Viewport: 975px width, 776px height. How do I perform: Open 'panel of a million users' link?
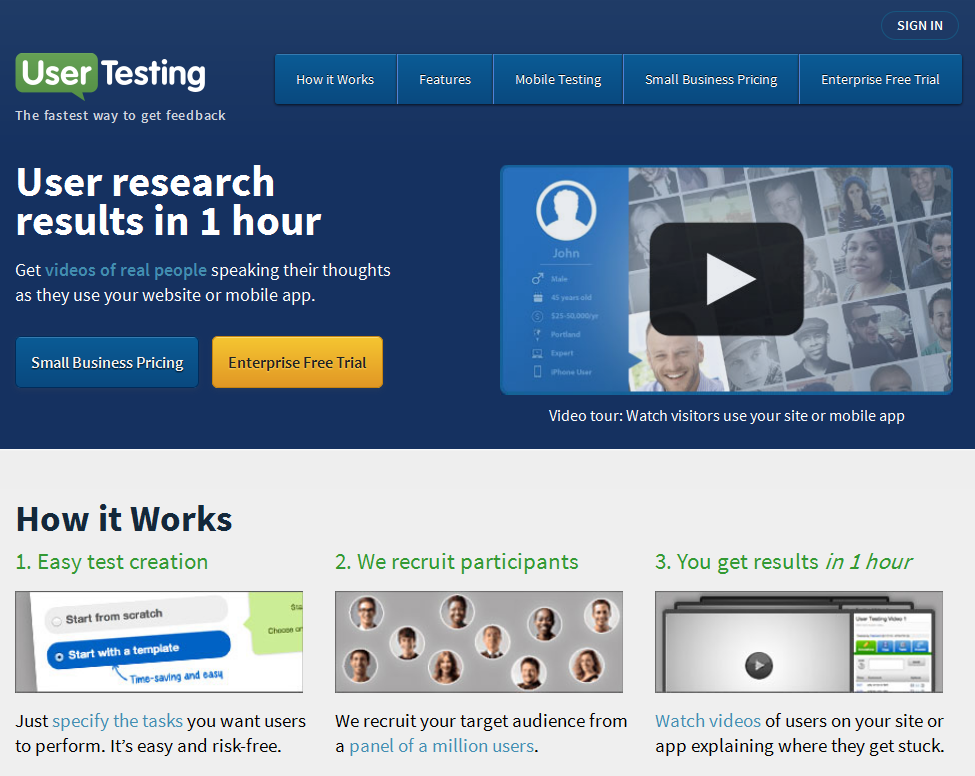(441, 746)
